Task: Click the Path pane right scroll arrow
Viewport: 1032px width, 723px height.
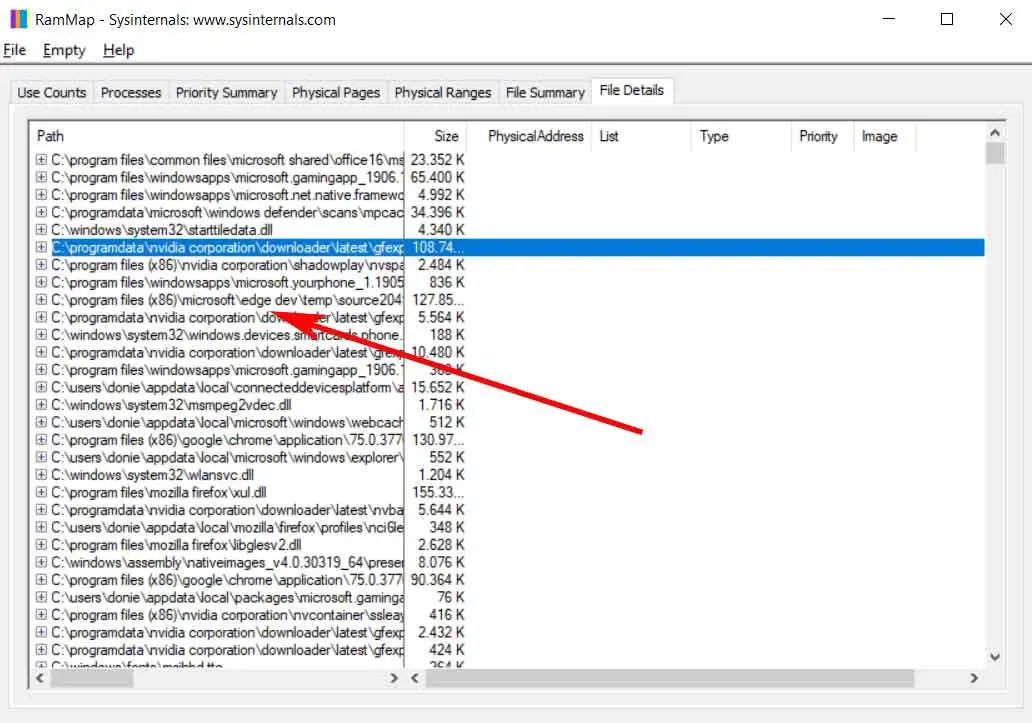Action: tap(394, 678)
